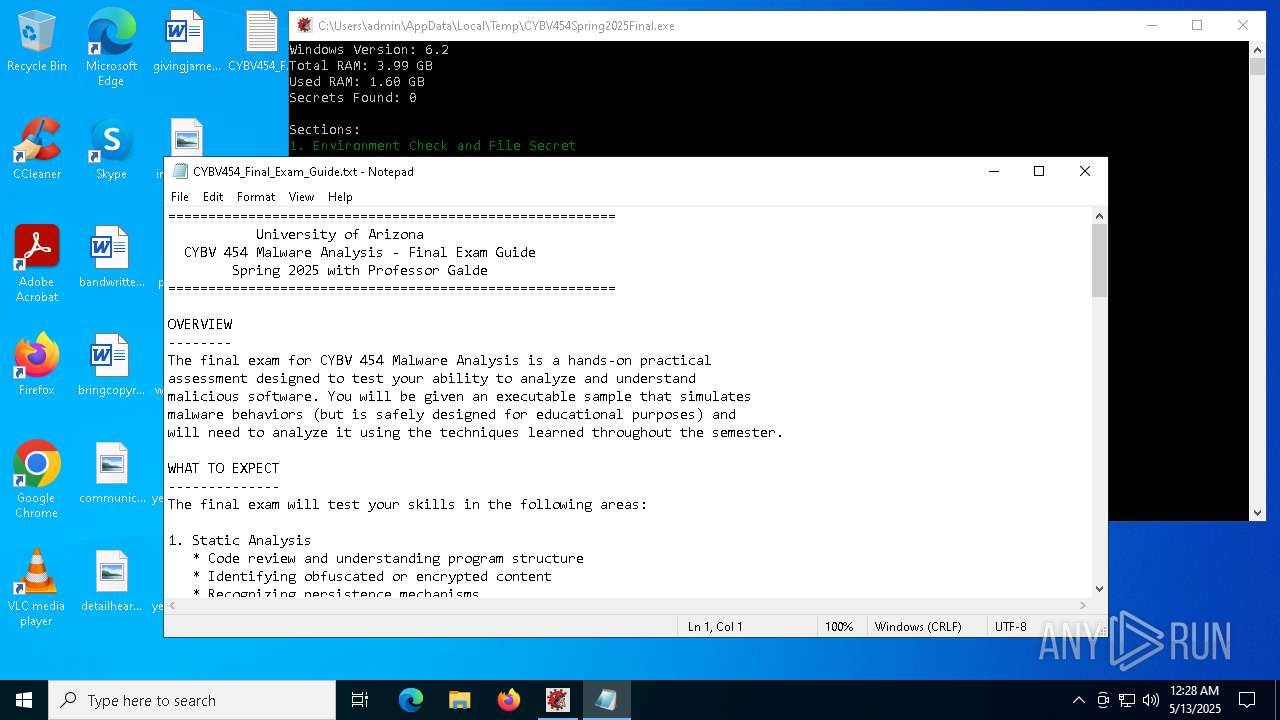
Task: Click Notepad horizontal scrollbar right arrow
Action: 1082,605
